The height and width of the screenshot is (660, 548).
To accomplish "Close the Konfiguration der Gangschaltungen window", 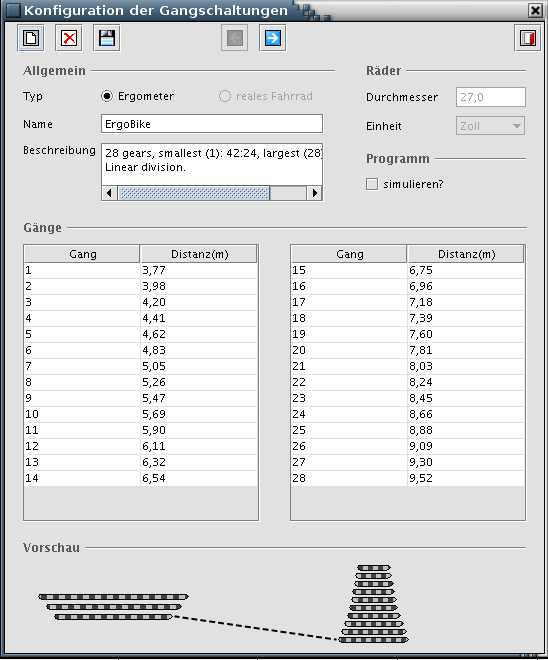I will (535, 11).
